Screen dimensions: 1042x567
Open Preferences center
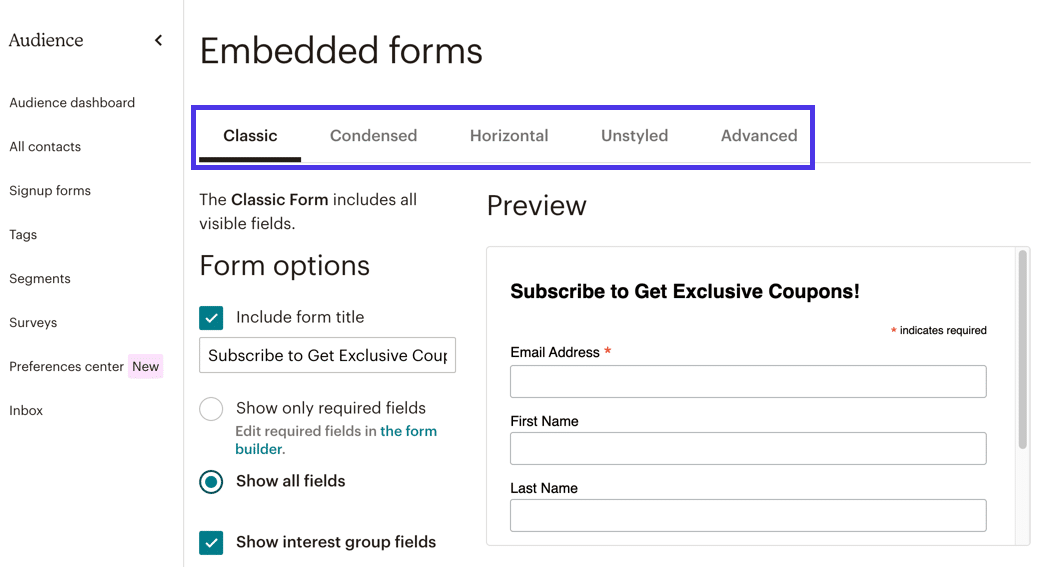tap(67, 367)
